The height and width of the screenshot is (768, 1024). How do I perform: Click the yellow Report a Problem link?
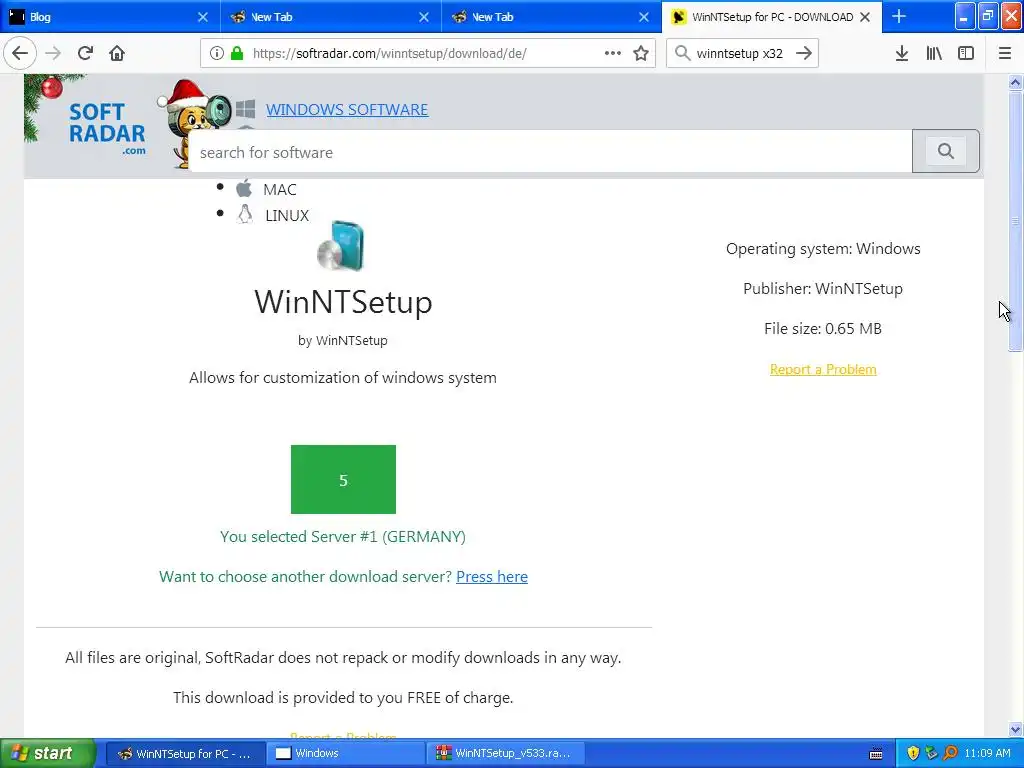click(x=823, y=369)
